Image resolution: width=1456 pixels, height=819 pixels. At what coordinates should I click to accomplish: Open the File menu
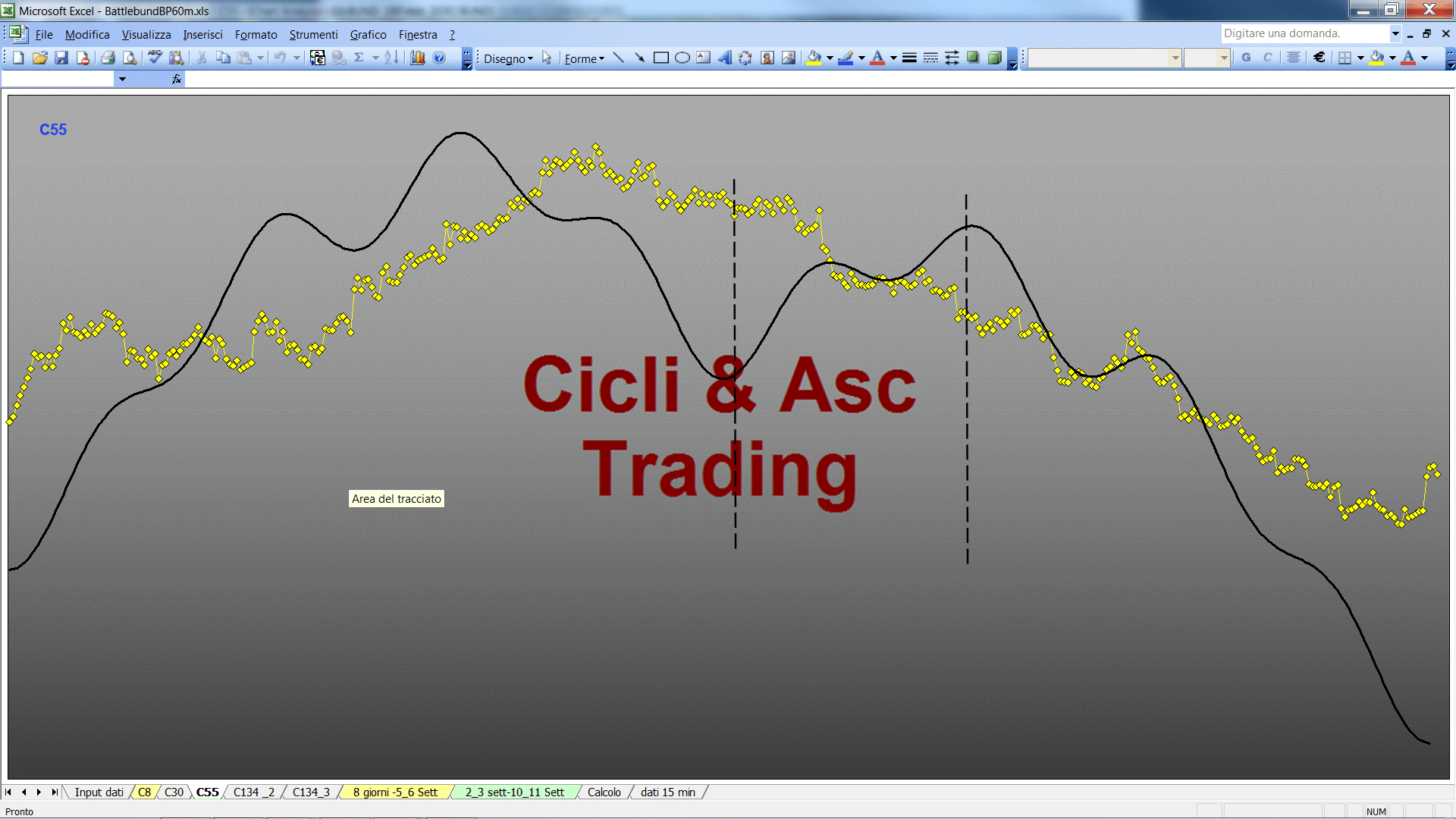[44, 35]
